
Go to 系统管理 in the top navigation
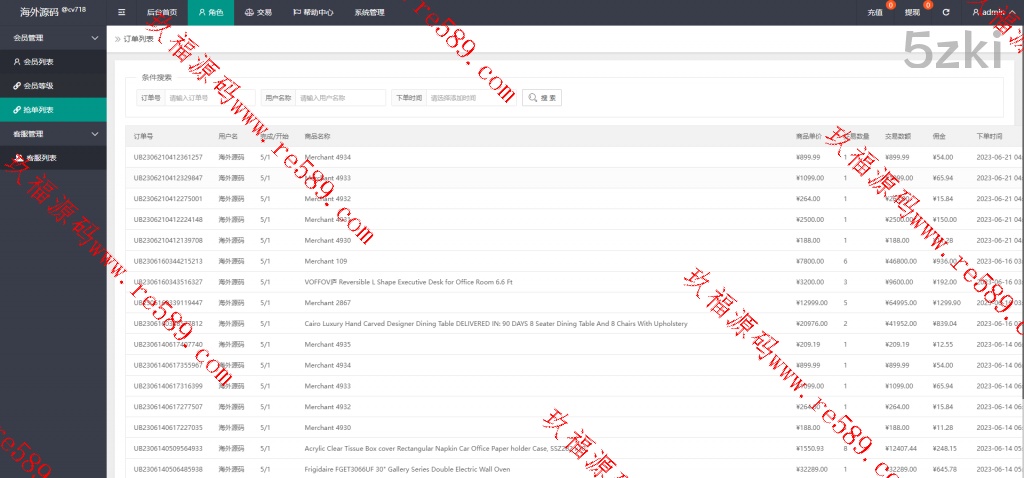pos(369,12)
